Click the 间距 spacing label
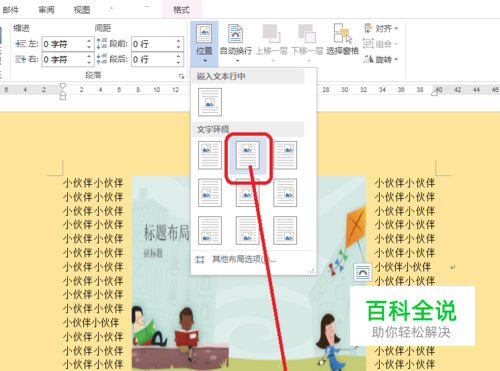This screenshot has width=500, height=371. click(x=103, y=28)
